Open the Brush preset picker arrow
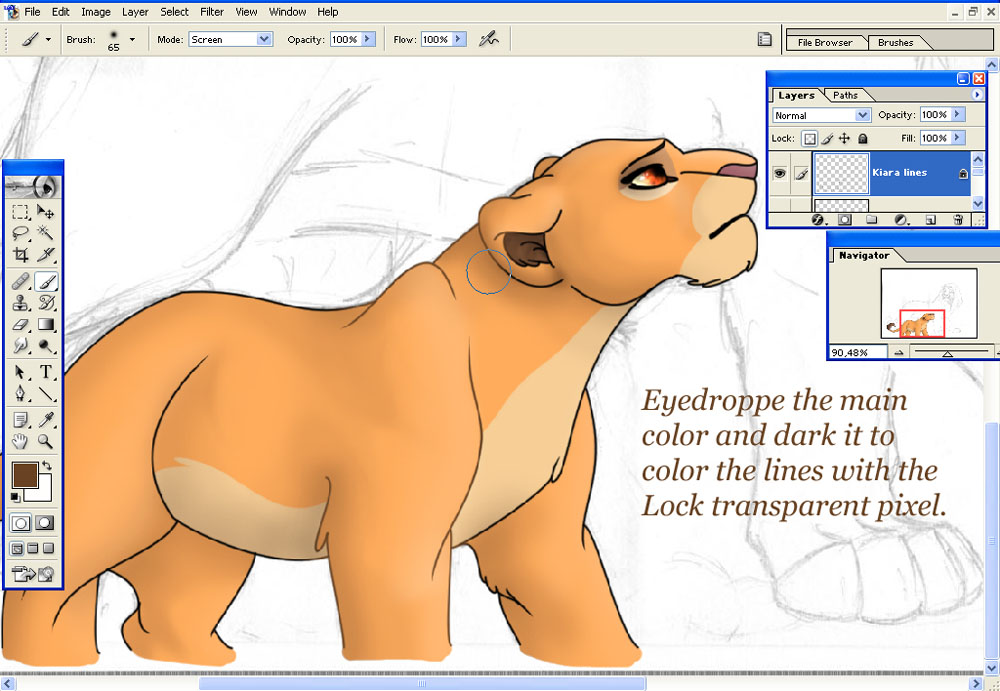The width and height of the screenshot is (1000, 691). [132, 40]
